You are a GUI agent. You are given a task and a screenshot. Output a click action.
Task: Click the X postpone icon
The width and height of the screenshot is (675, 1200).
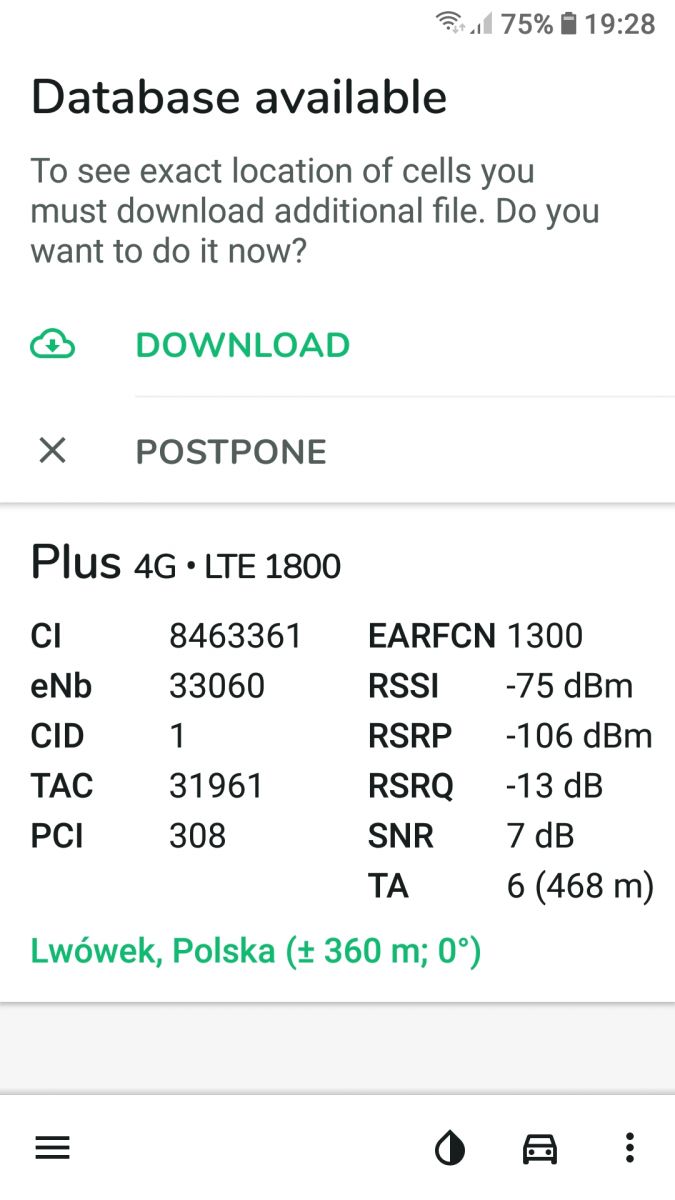pyautogui.click(x=52, y=451)
